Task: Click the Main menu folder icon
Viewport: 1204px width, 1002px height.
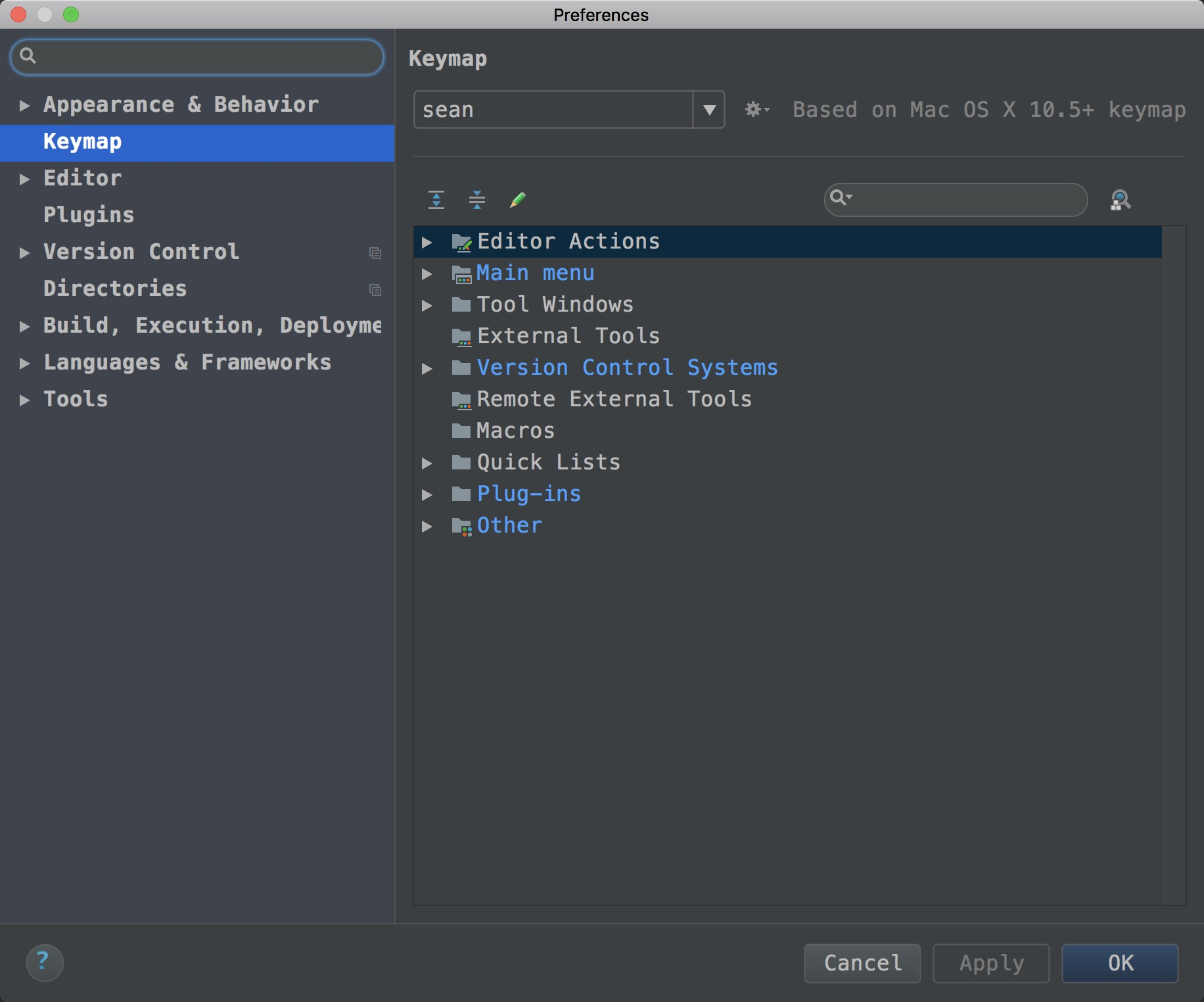Action: coord(461,274)
